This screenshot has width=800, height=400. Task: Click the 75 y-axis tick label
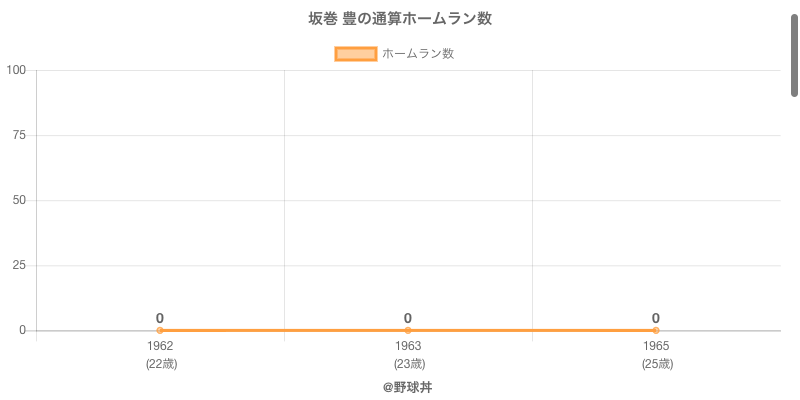(19, 135)
